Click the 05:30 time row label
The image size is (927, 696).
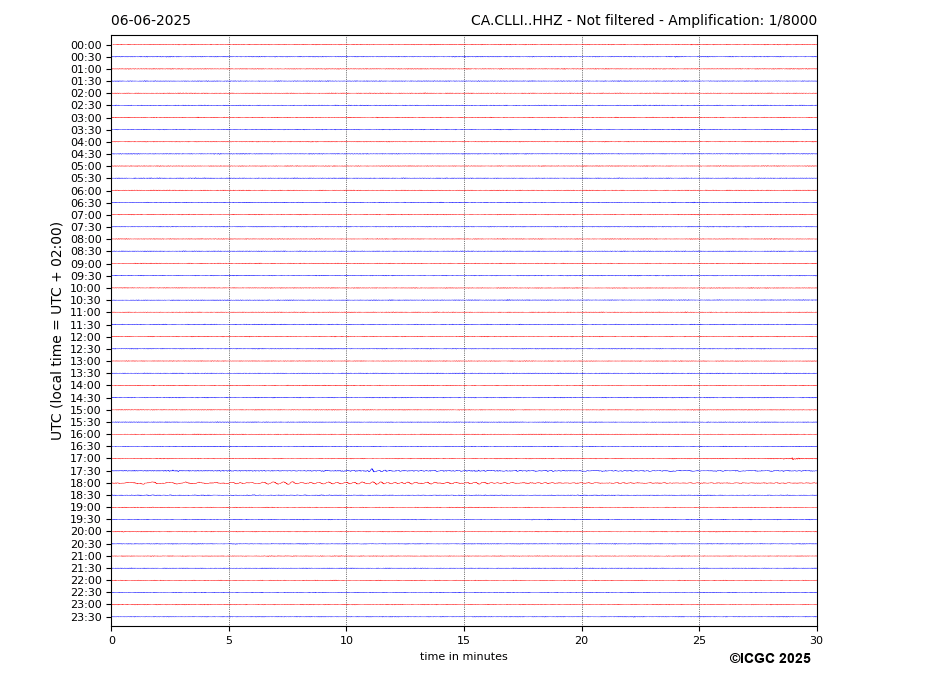point(86,179)
